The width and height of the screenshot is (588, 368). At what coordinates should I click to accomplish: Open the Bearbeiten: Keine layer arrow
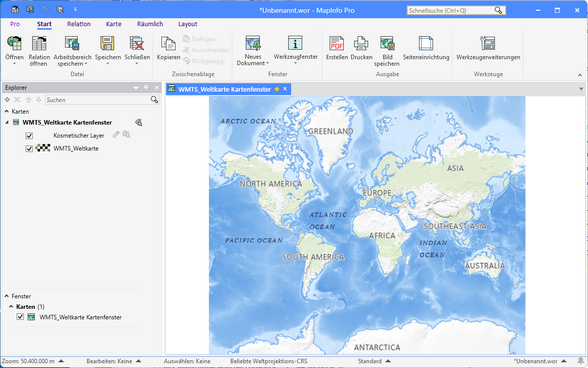[138, 361]
